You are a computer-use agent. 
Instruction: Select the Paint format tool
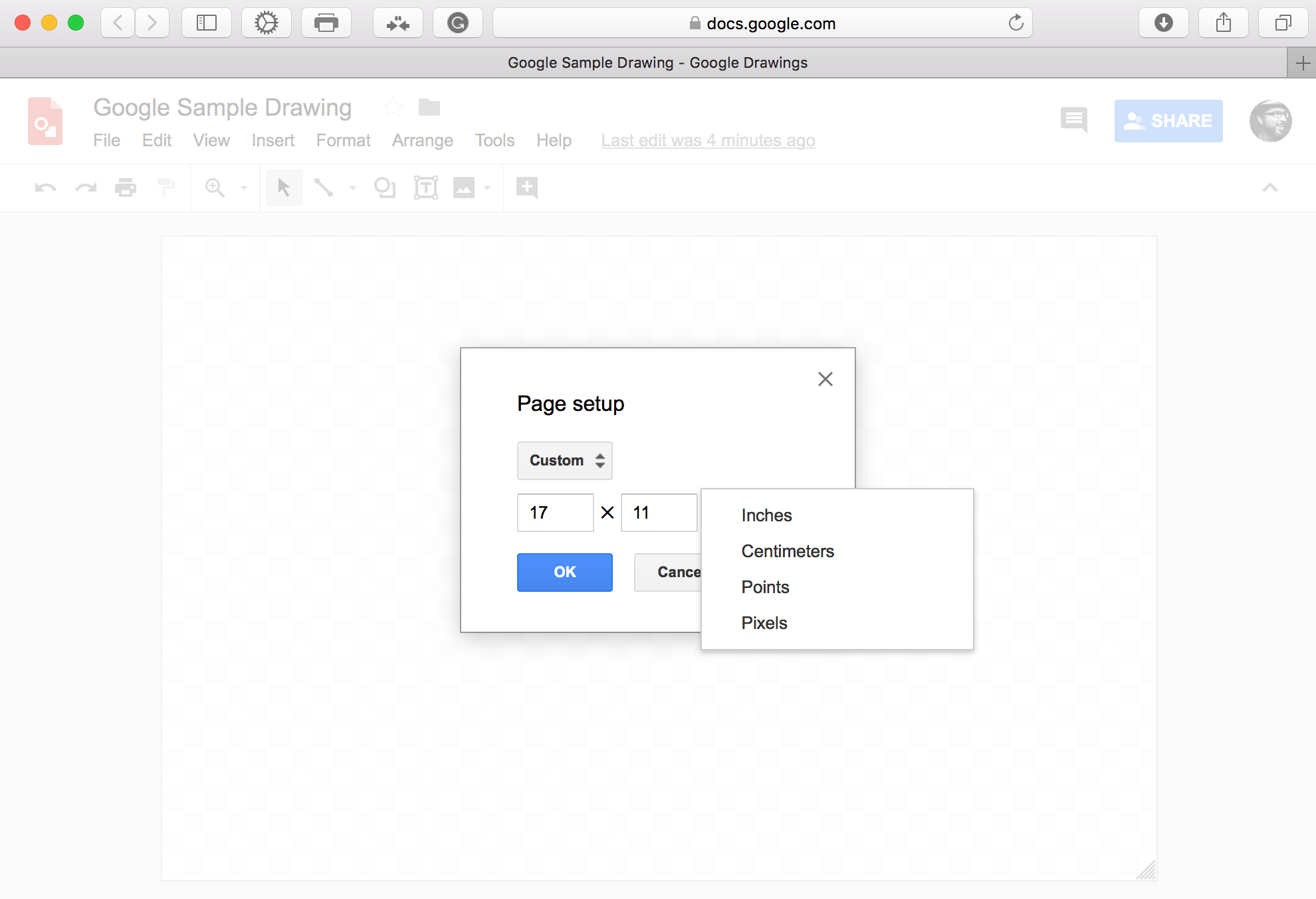tap(165, 188)
